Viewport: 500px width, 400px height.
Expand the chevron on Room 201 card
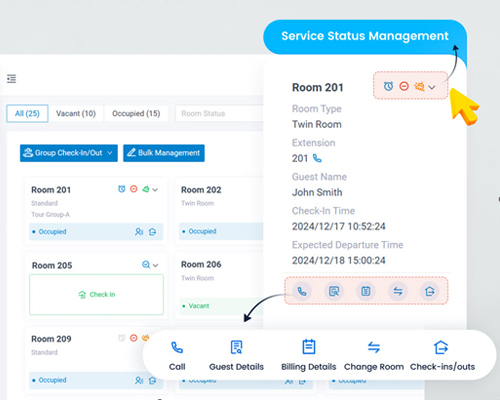tap(155, 190)
